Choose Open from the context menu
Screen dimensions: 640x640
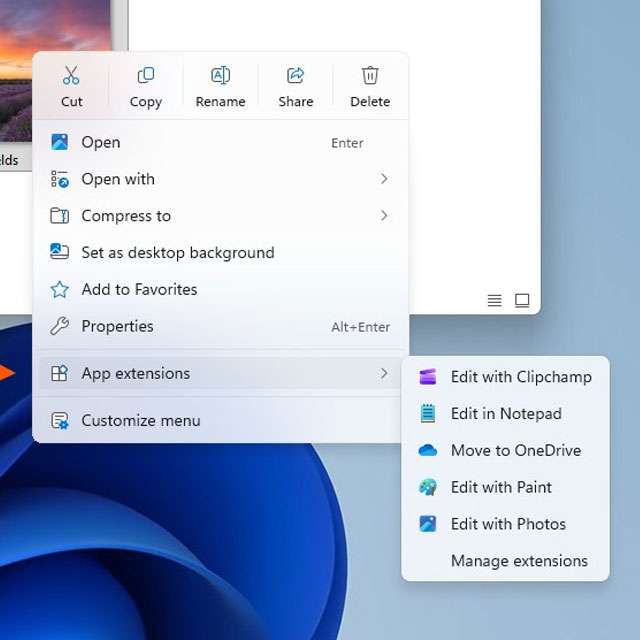pos(220,142)
